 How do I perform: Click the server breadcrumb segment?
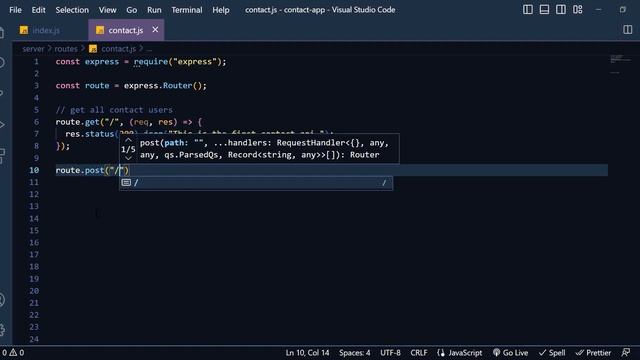click(33, 49)
